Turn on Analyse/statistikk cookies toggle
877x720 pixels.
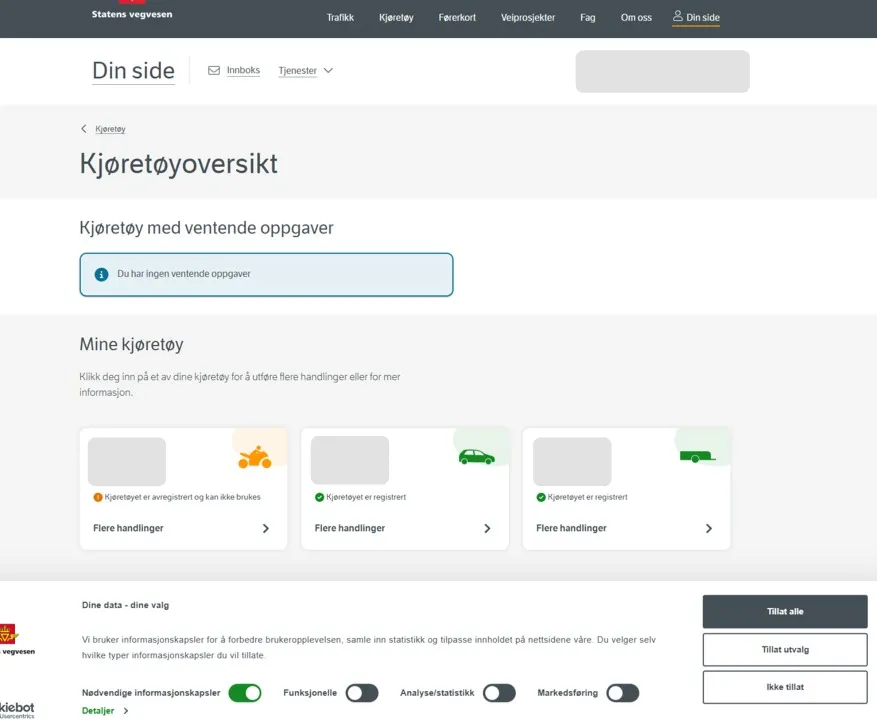click(499, 693)
